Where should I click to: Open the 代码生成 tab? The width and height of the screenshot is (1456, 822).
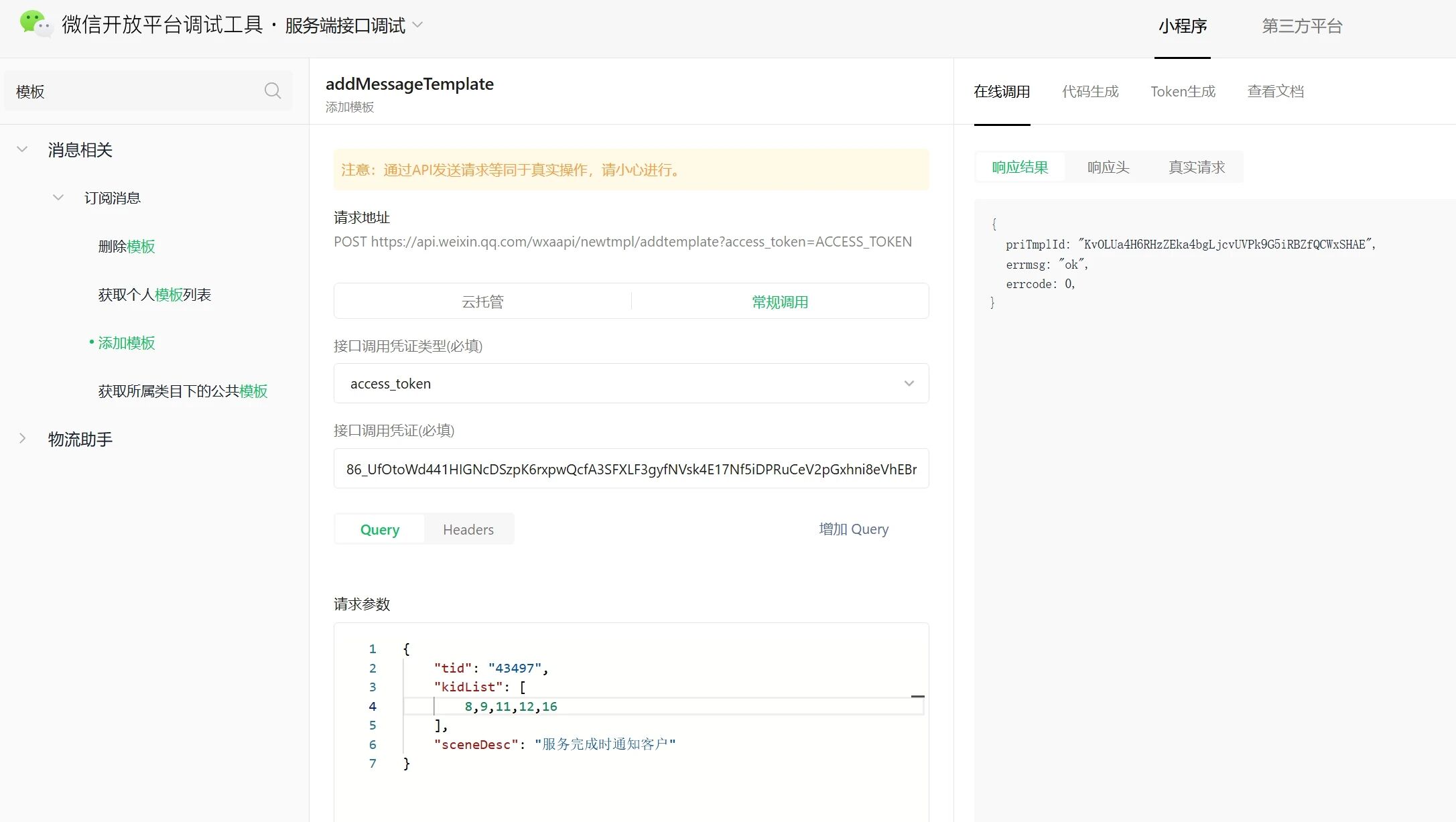pyautogui.click(x=1090, y=91)
